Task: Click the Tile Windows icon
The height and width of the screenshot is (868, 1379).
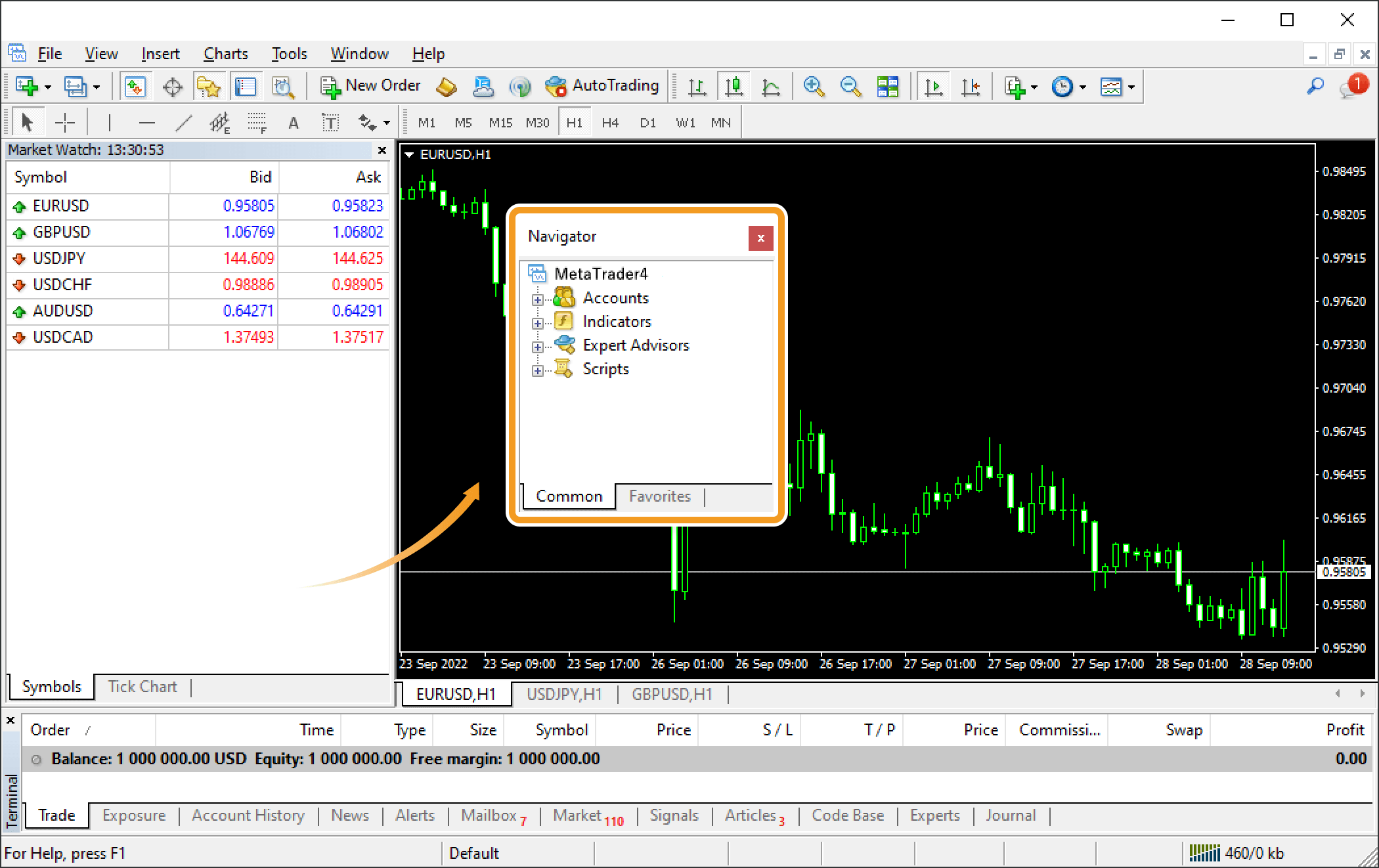Action: tap(887, 86)
